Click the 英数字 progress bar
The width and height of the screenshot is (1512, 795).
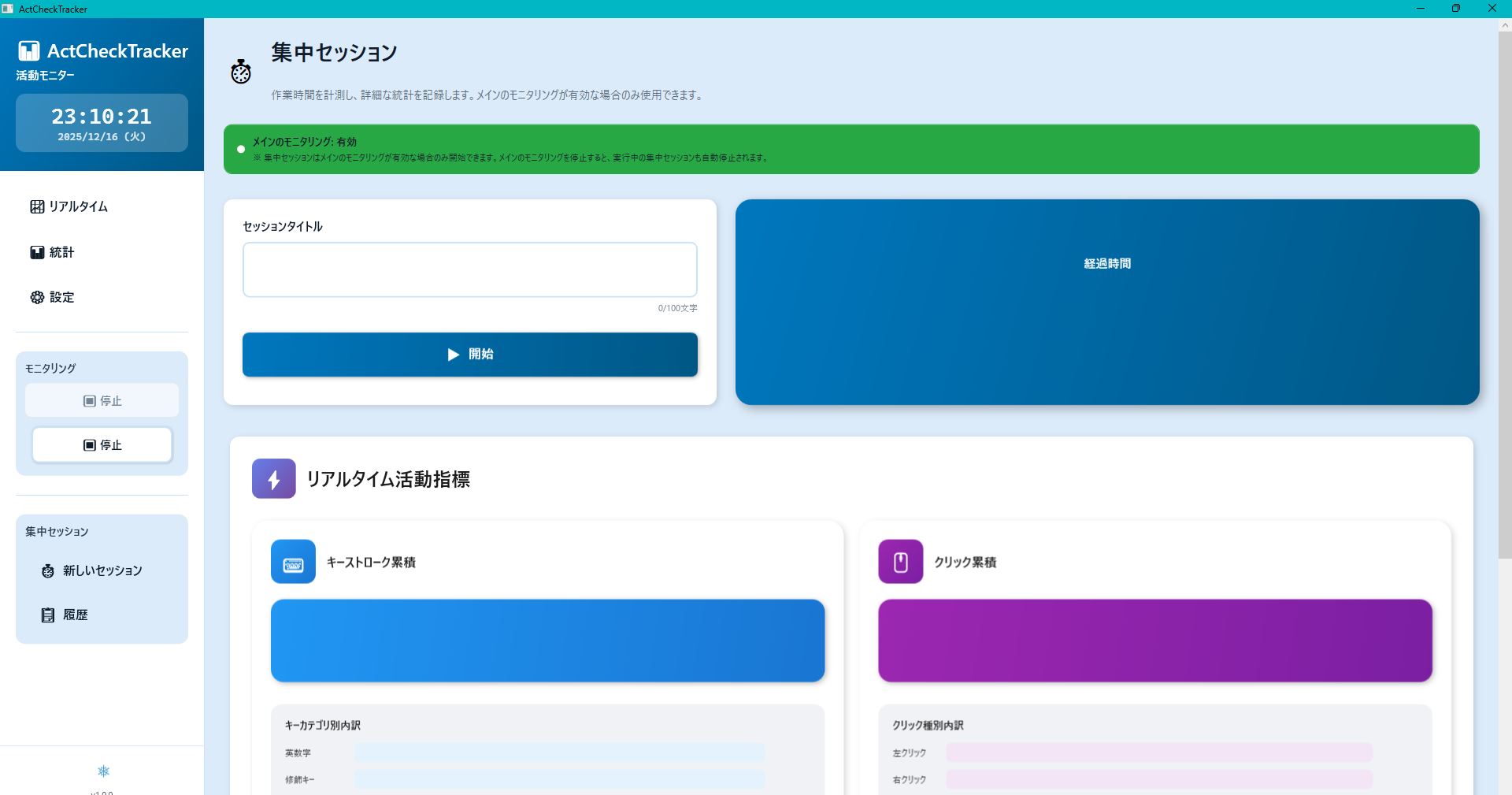coord(559,752)
